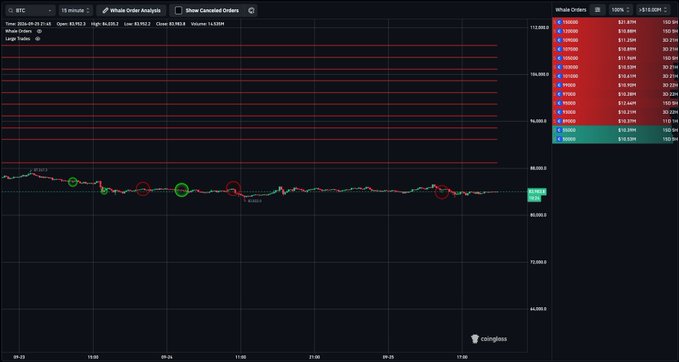679x362 pixels.
Task: Select the $10.61M order amount
Action: [626, 76]
